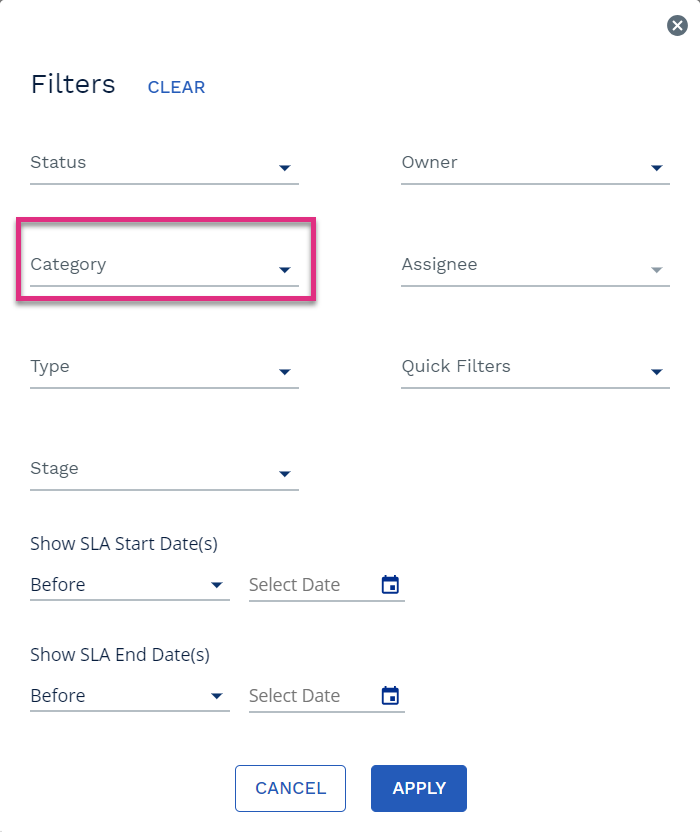The width and height of the screenshot is (700, 832).
Task: Click the Status dropdown arrow
Action: click(x=285, y=168)
